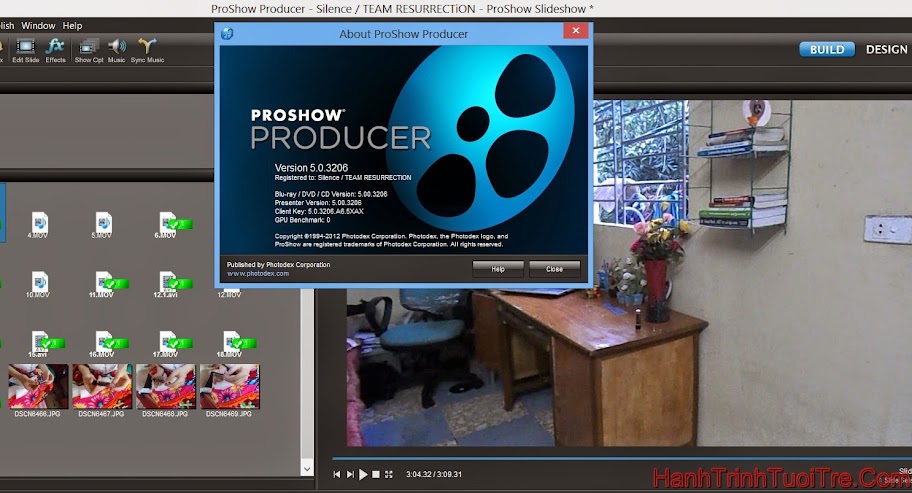Select the 15.avi file icon
The width and height of the screenshot is (912, 493).
42,344
